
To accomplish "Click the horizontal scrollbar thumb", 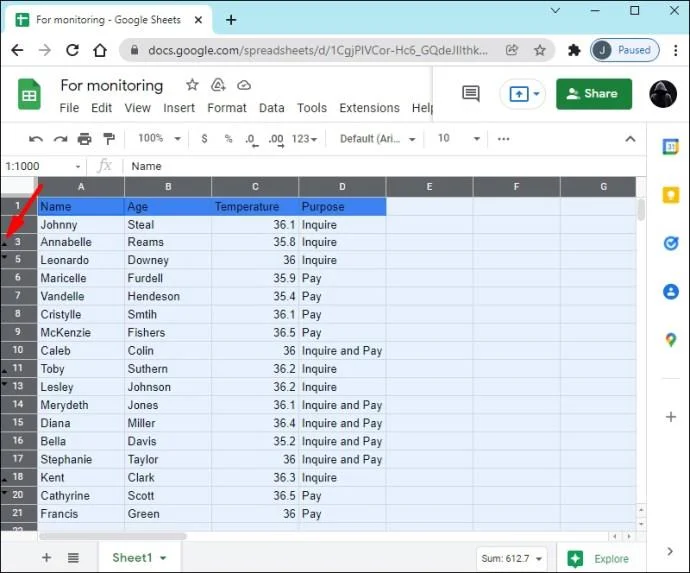I will 113,536.
